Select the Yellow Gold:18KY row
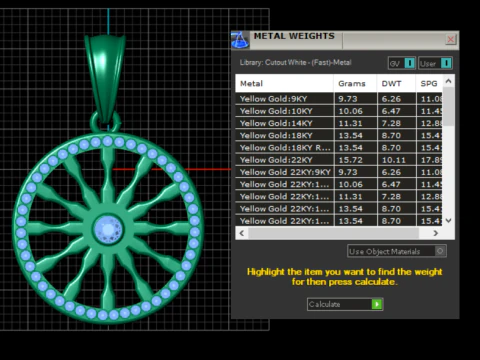 pos(339,135)
